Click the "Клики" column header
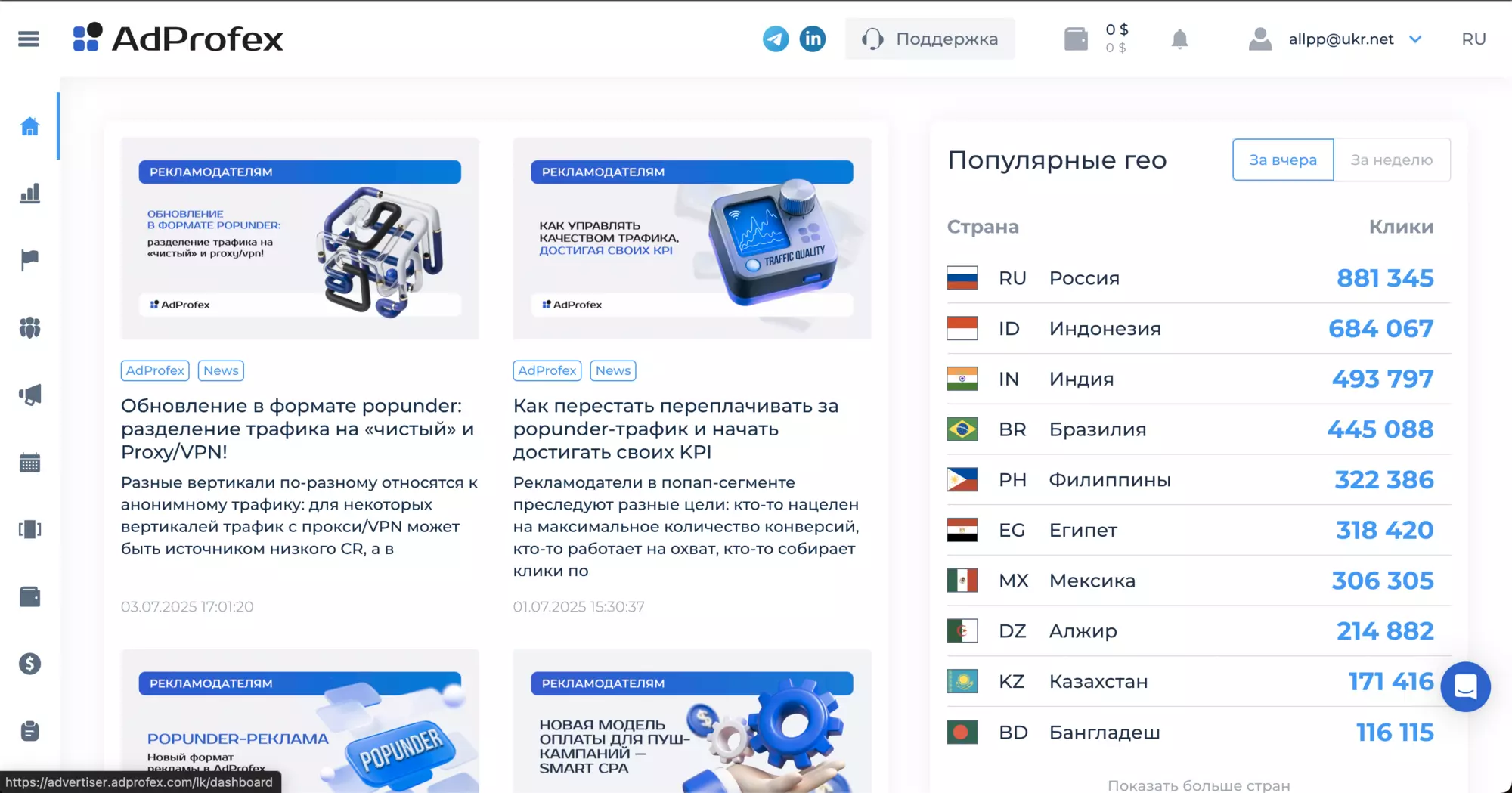Image resolution: width=1512 pixels, height=793 pixels. coord(1401,227)
